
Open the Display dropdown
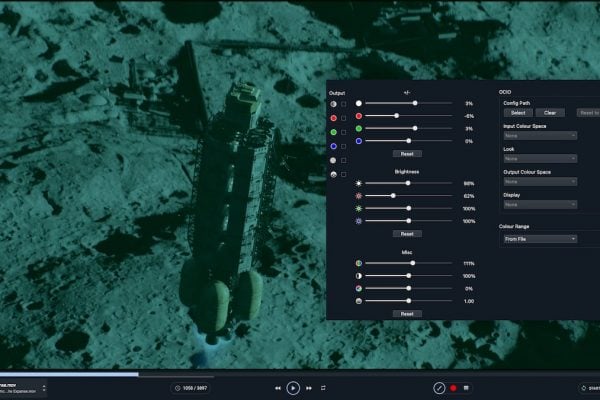pos(540,205)
